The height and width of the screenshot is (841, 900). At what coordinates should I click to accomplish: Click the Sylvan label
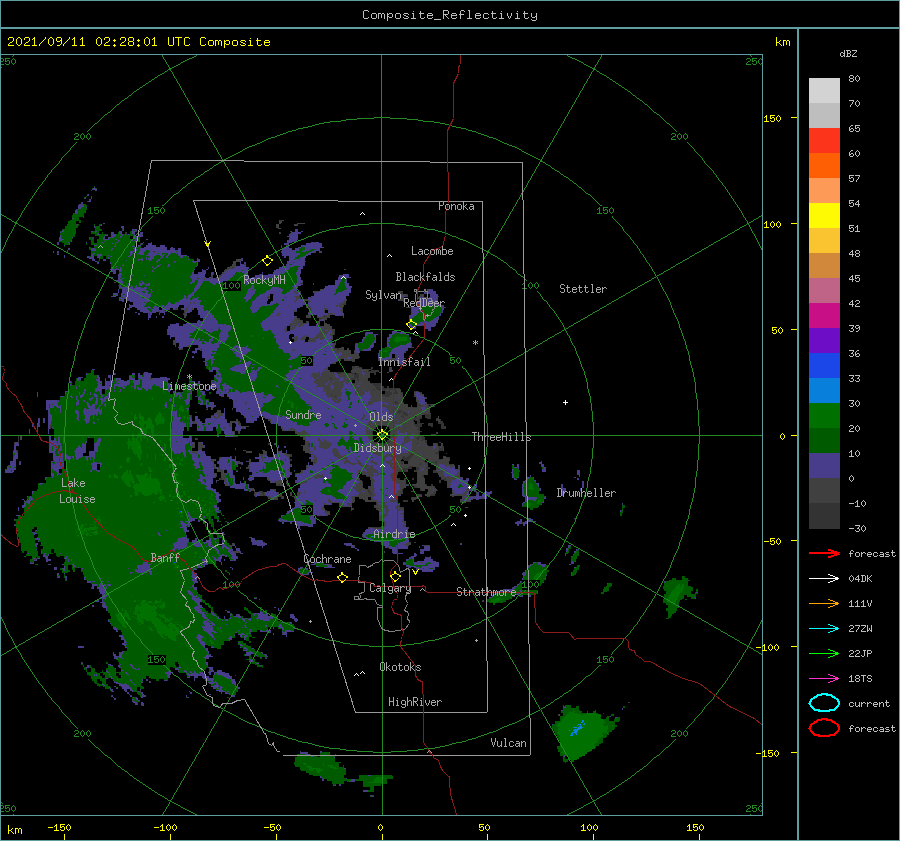point(384,295)
